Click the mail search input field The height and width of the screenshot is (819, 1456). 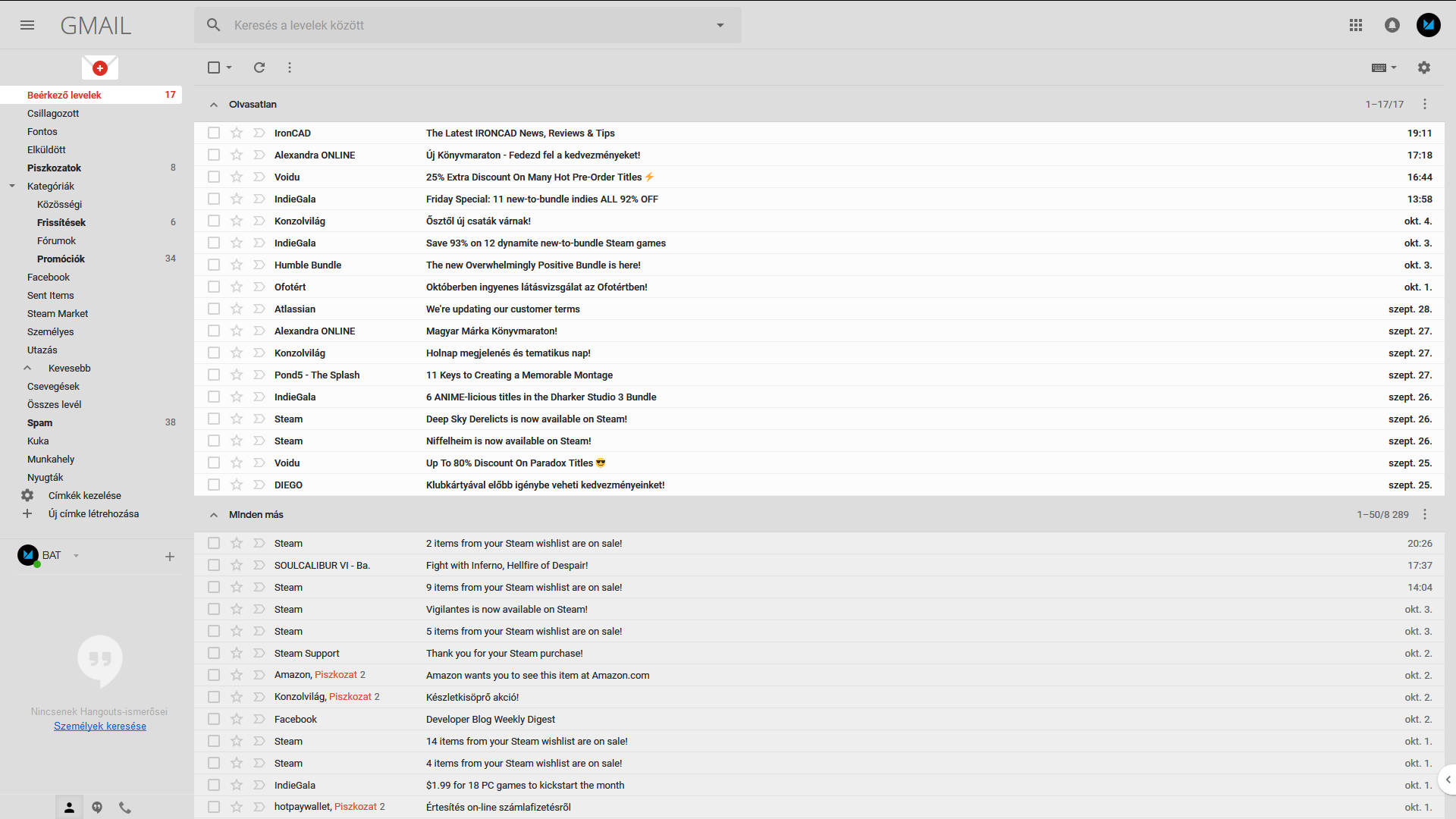[x=468, y=25]
